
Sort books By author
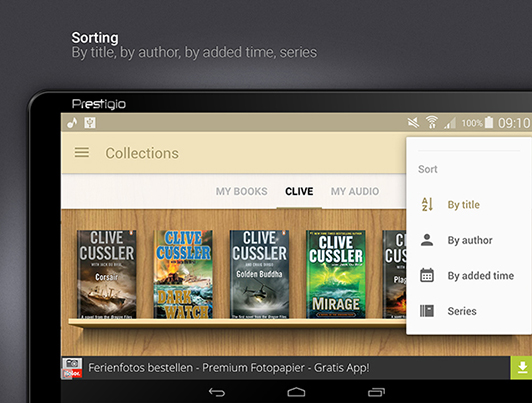(x=470, y=240)
